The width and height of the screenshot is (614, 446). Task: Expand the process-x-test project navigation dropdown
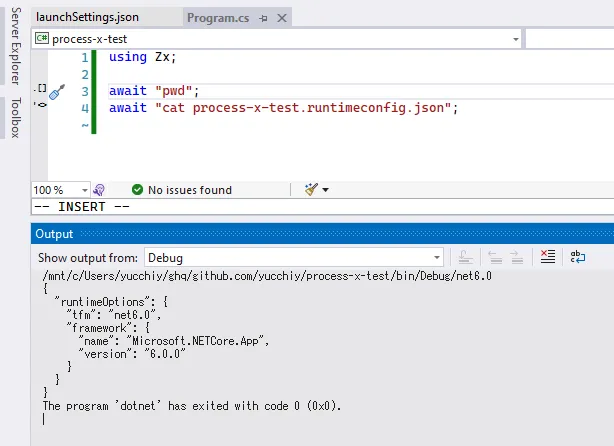pos(515,38)
